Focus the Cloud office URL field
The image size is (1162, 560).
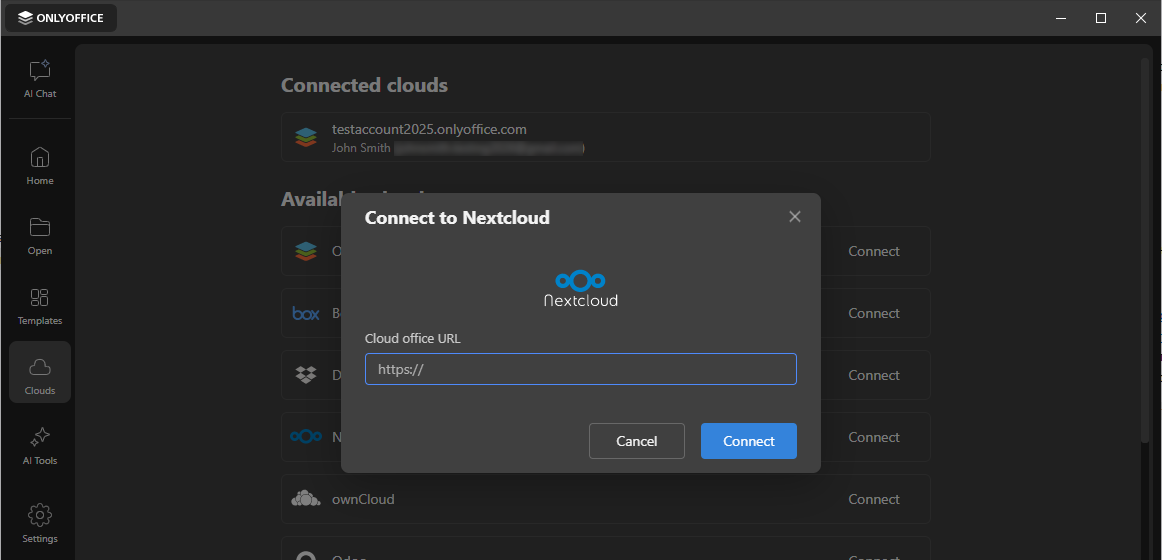tap(580, 369)
